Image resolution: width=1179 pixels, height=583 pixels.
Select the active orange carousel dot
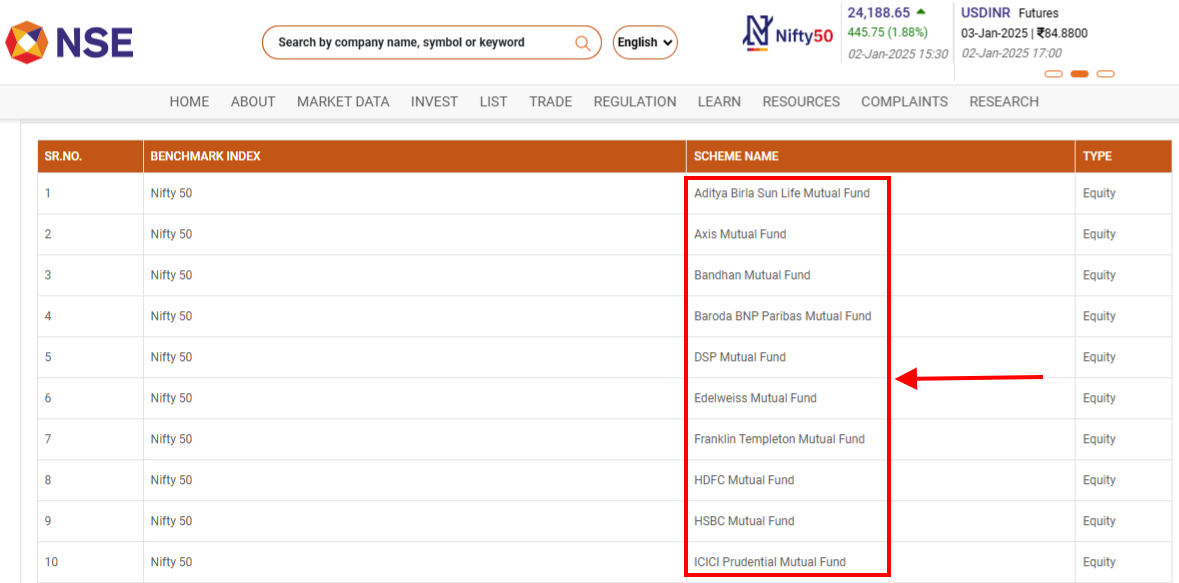tap(1081, 74)
